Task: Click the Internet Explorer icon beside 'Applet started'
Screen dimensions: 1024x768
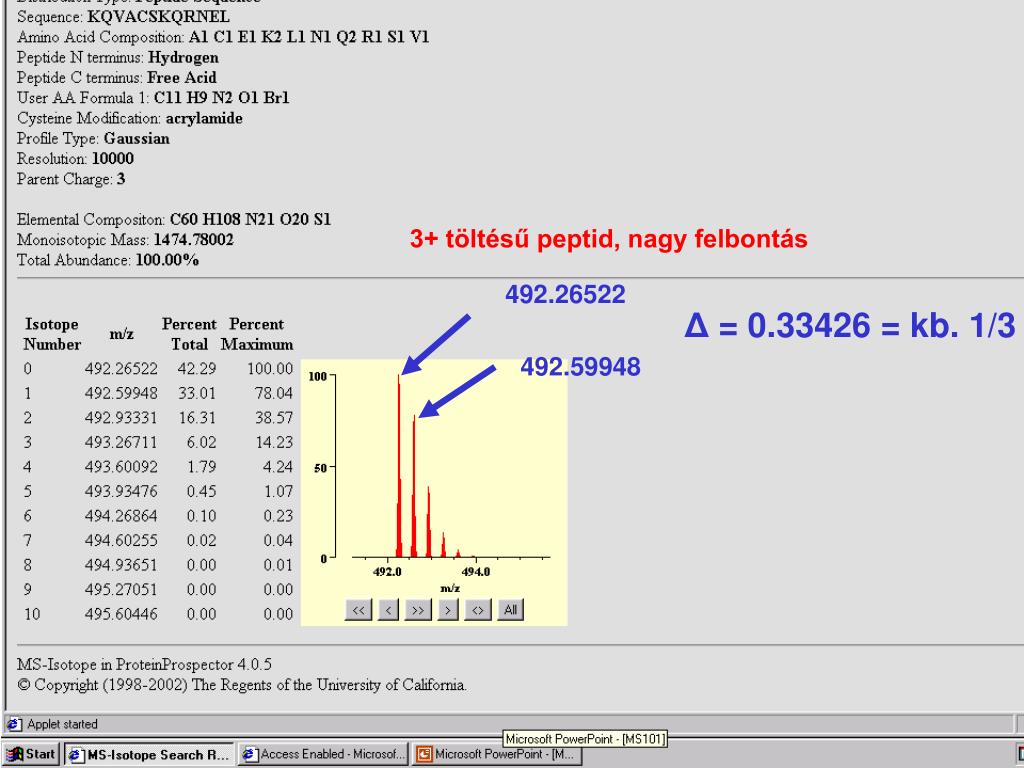Action: coord(15,724)
